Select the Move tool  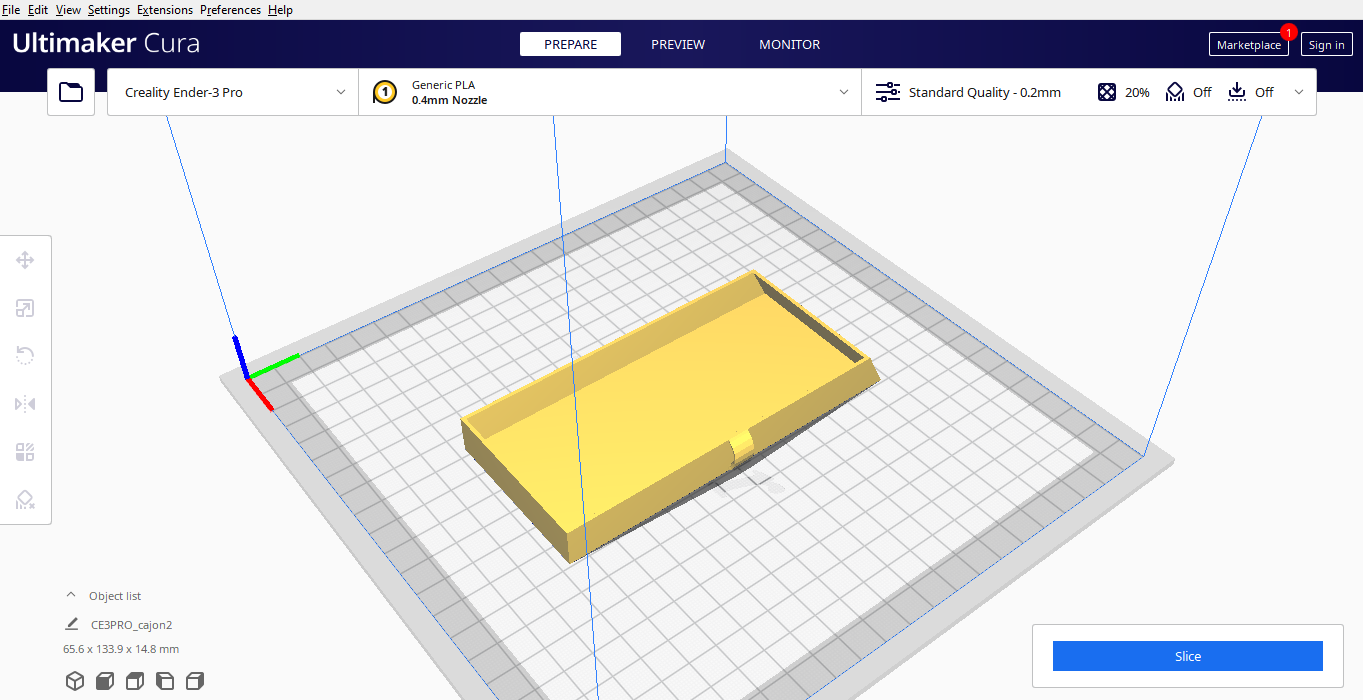pyautogui.click(x=24, y=259)
